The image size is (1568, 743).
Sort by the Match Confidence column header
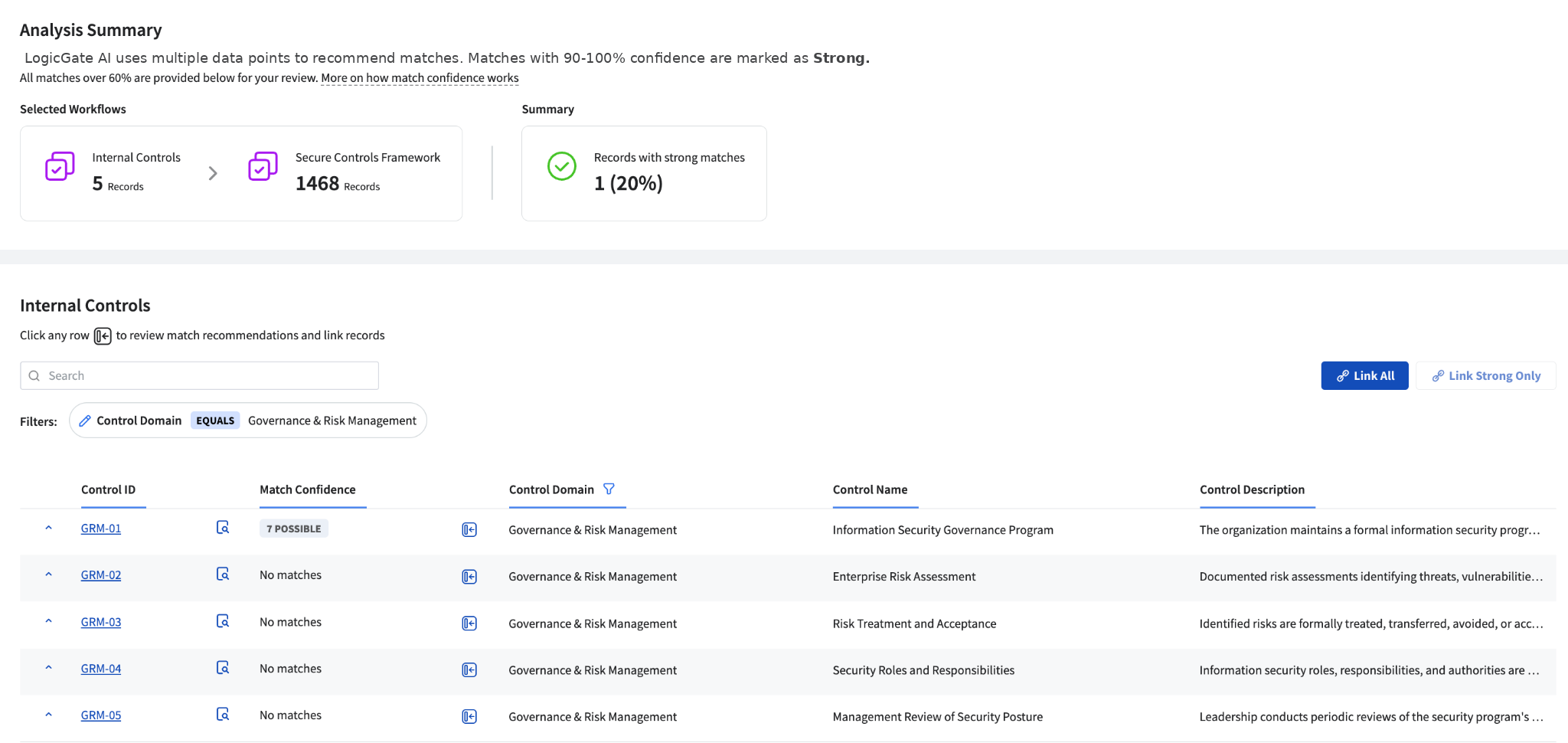pyautogui.click(x=308, y=490)
